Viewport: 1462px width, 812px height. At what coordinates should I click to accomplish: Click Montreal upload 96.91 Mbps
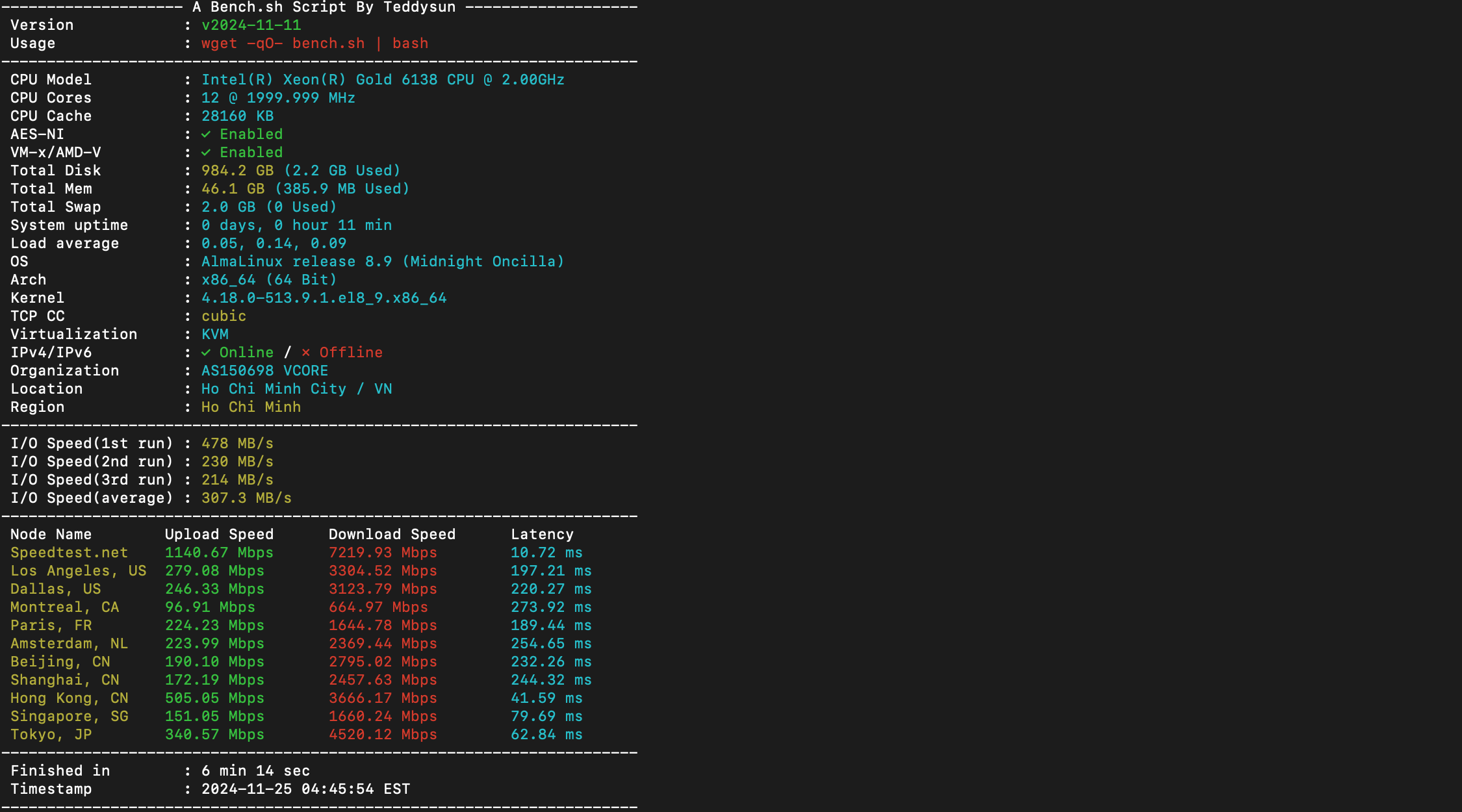pos(210,607)
